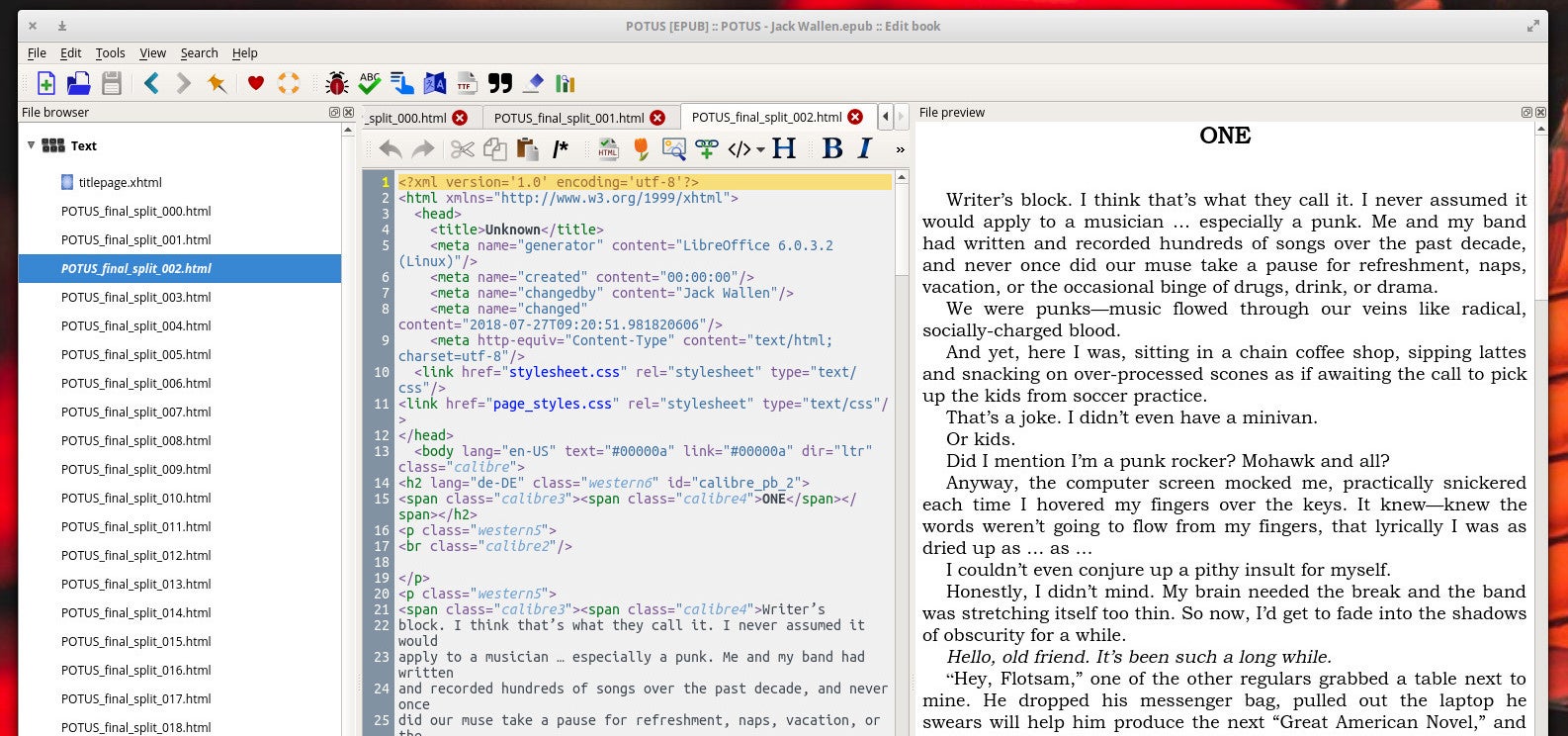This screenshot has width=1568, height=736.
Task: Open the orange lifebuoy help icon
Action: pyautogui.click(x=288, y=83)
